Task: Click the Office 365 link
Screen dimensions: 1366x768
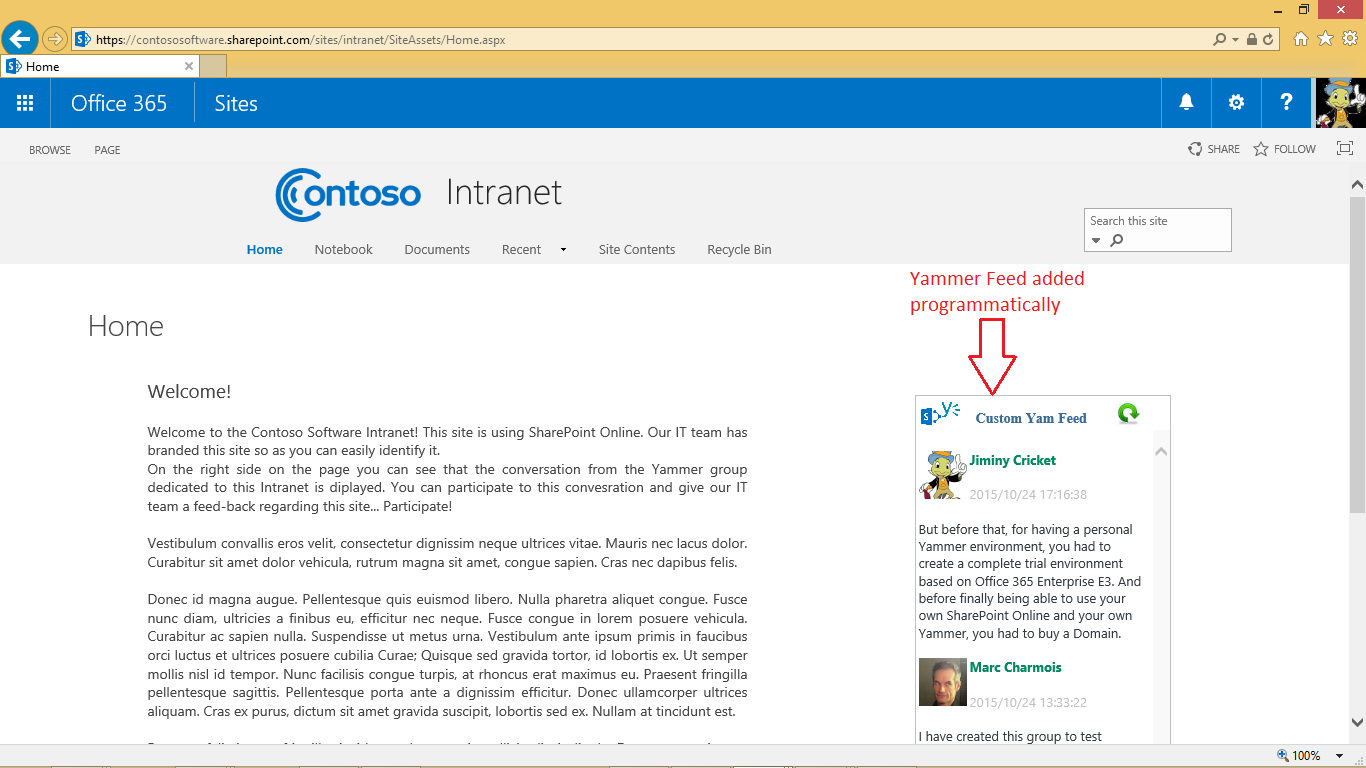Action: (x=119, y=103)
